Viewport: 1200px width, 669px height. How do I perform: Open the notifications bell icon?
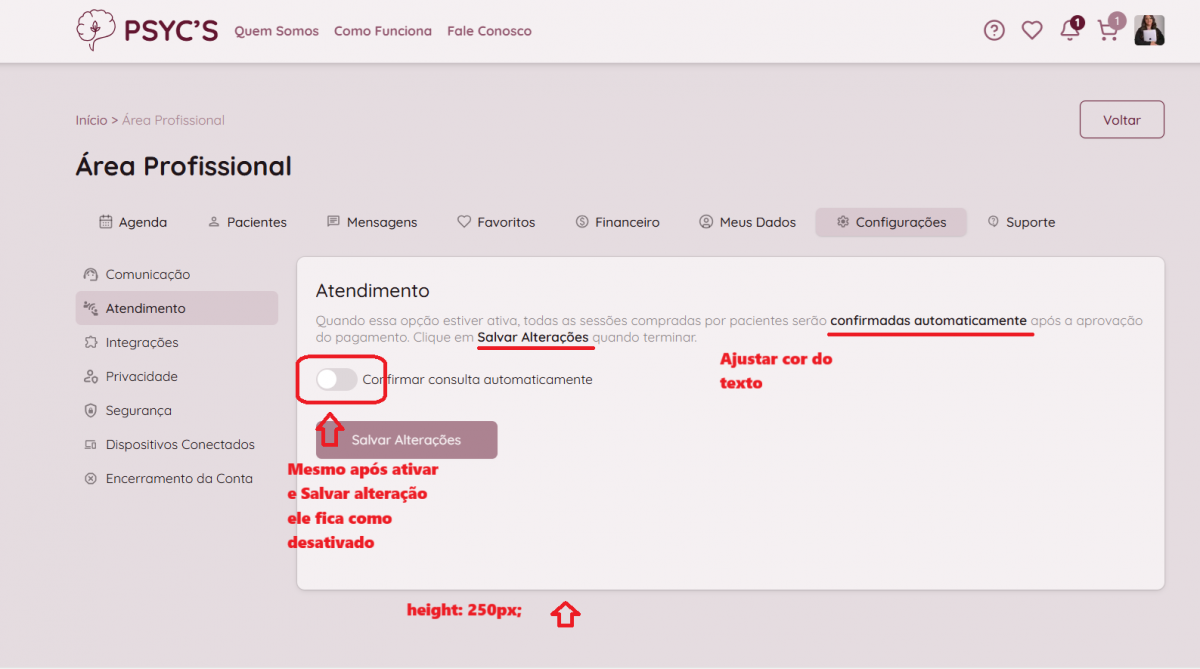pos(1069,31)
